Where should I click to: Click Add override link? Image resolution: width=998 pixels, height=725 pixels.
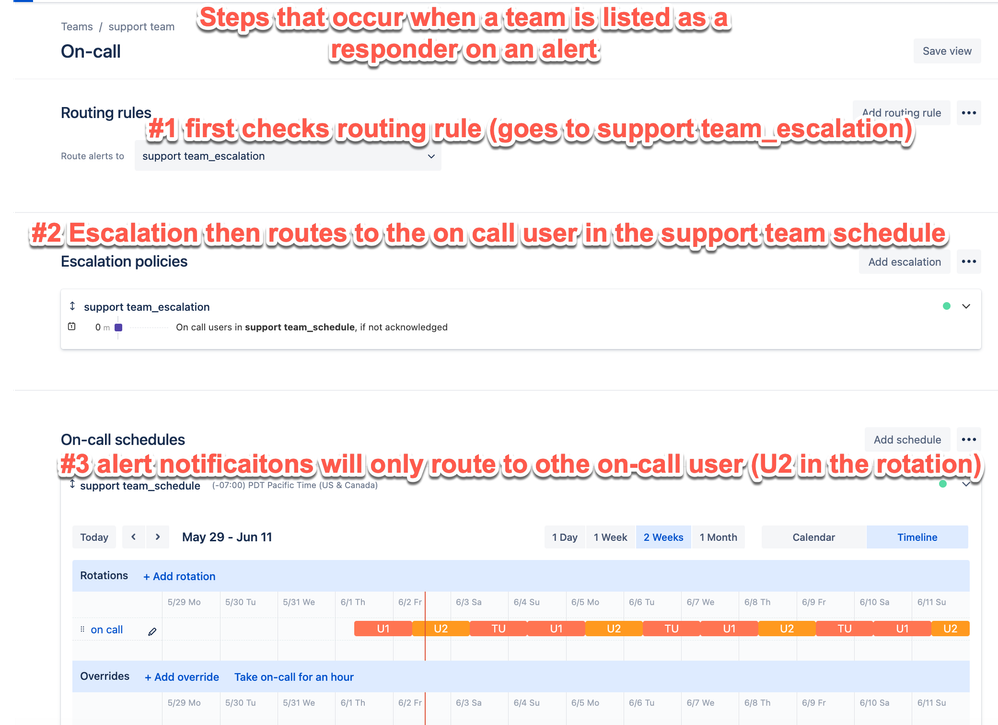click(x=181, y=677)
